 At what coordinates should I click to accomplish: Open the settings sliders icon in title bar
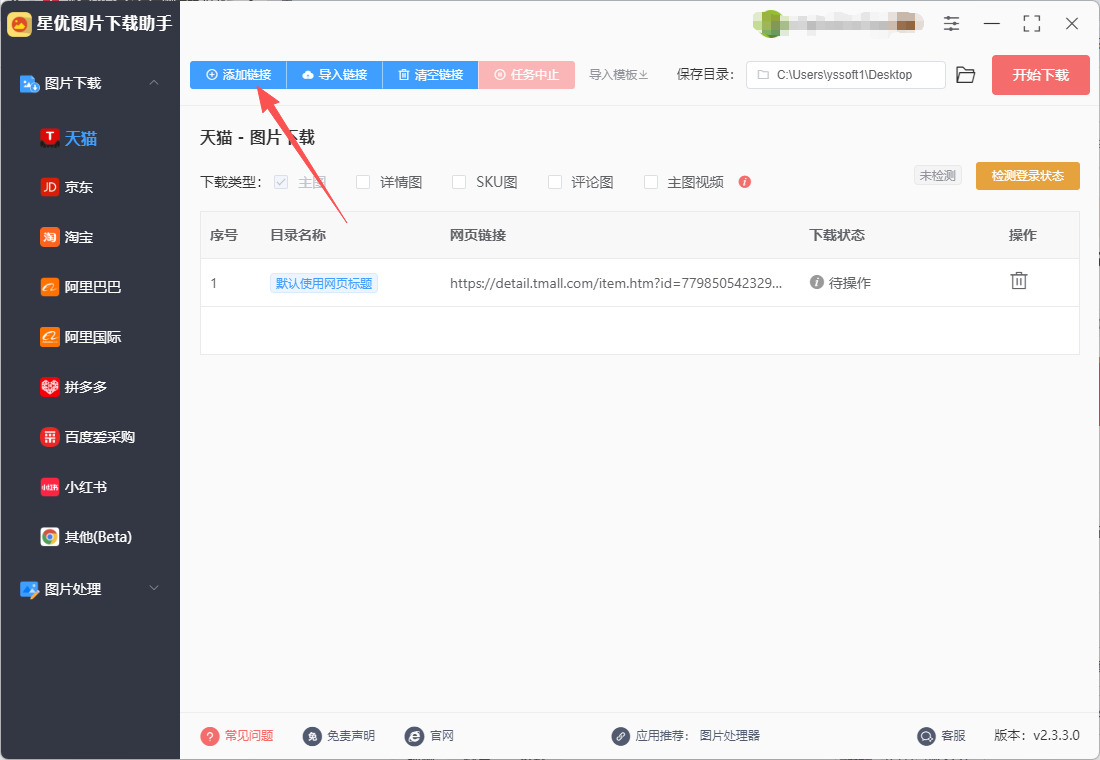coord(951,24)
